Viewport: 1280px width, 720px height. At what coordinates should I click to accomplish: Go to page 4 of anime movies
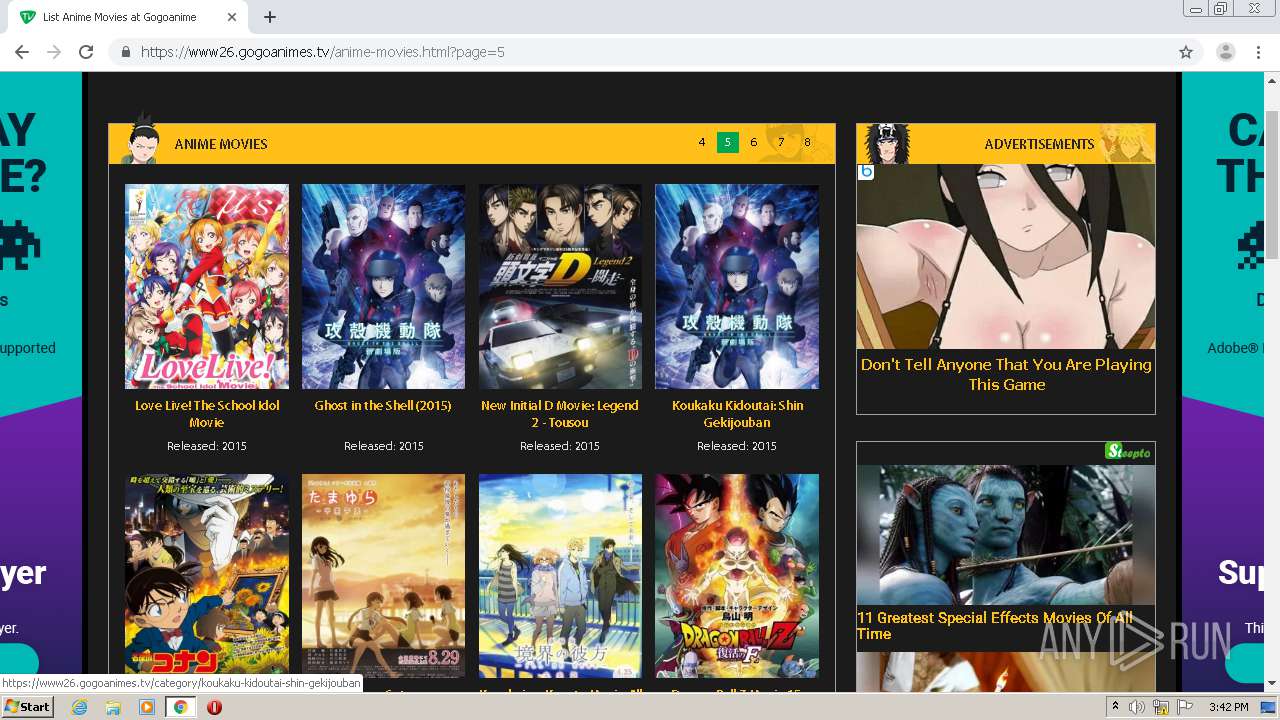(x=702, y=143)
